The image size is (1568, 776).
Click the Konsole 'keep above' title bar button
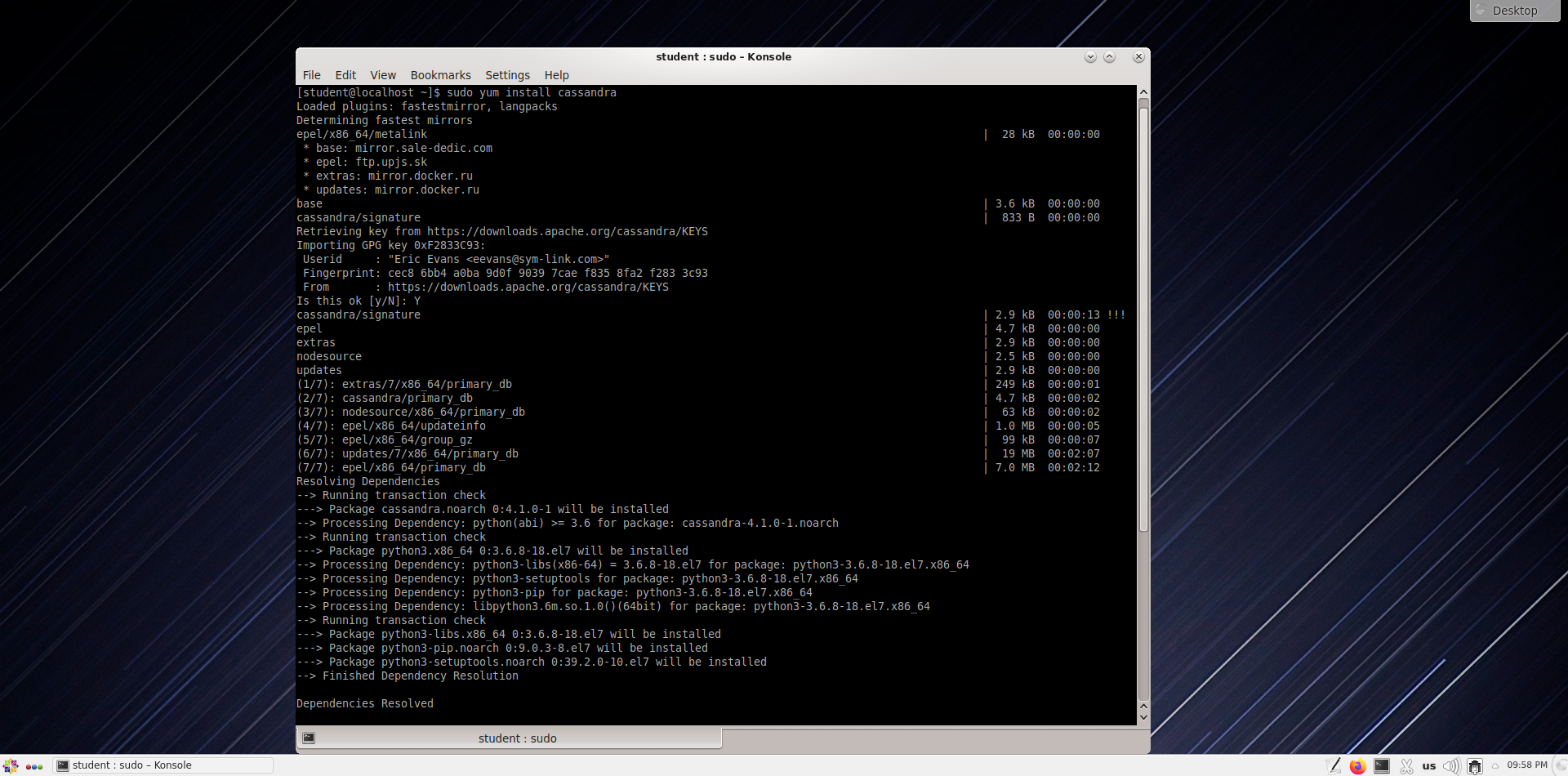click(x=1109, y=57)
